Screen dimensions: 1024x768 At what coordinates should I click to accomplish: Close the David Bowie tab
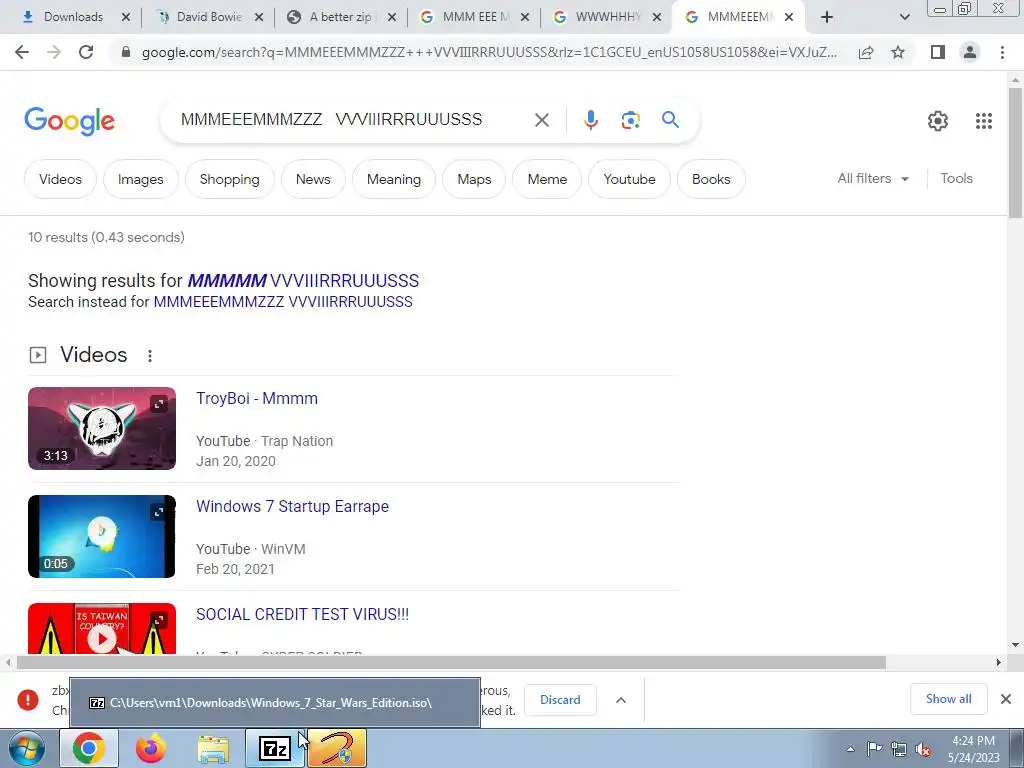(259, 17)
